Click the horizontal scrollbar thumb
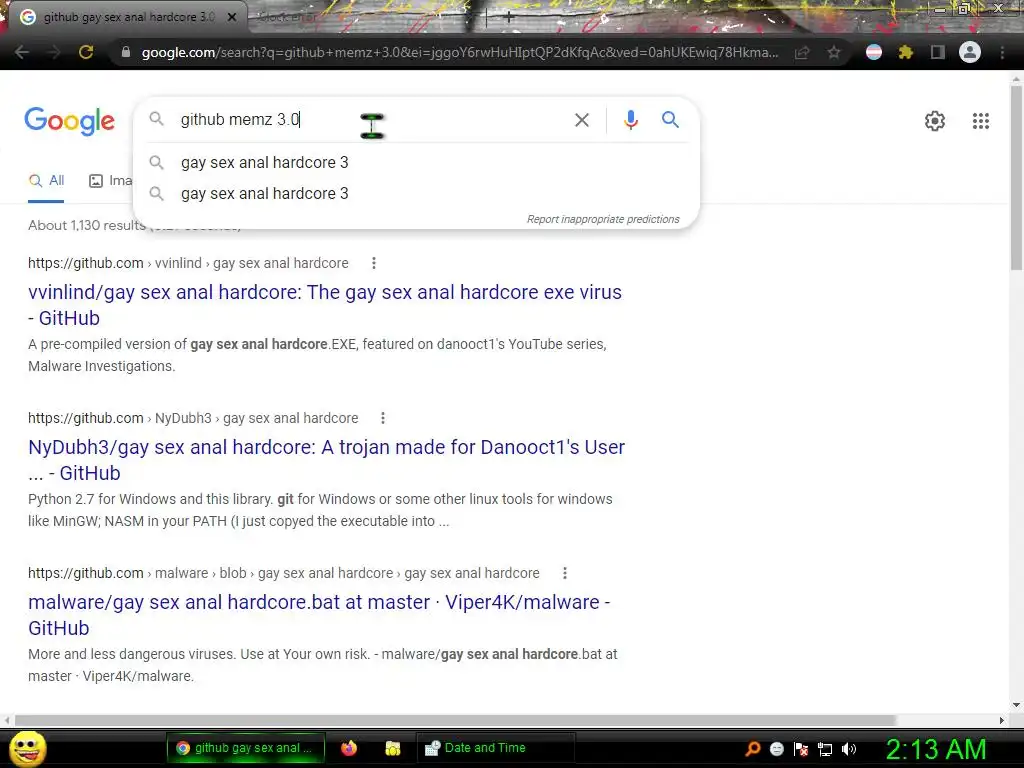1024x768 pixels. 455,720
